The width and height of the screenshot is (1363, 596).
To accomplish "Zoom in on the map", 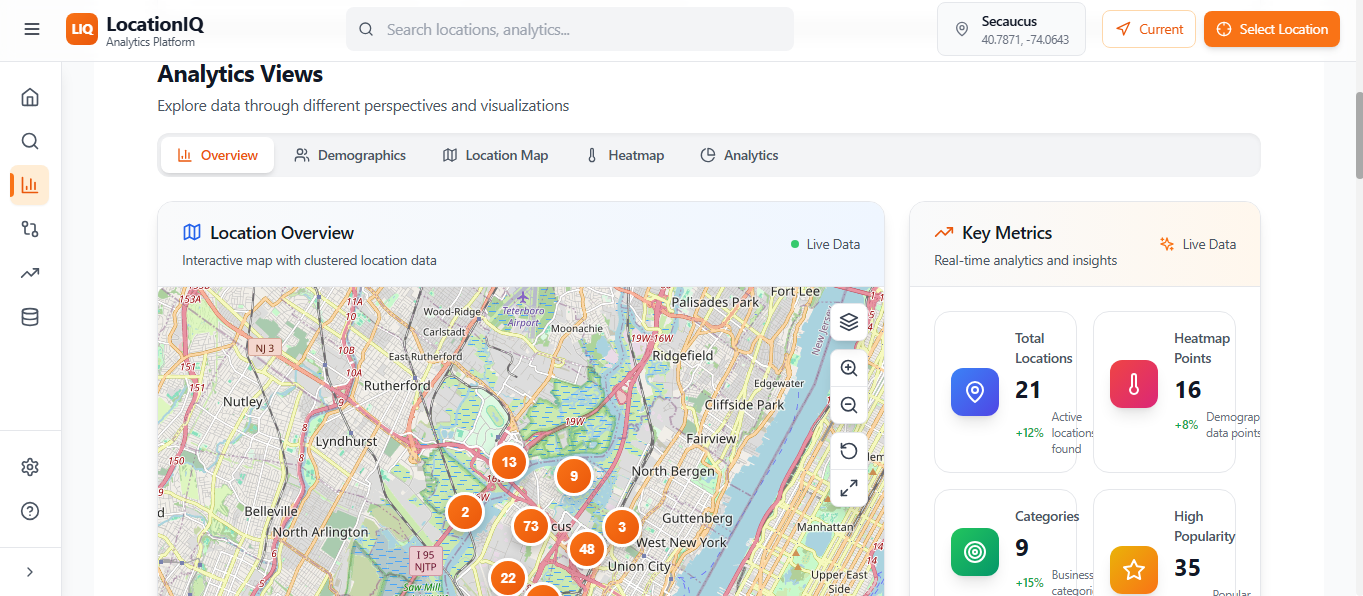I will tap(849, 368).
